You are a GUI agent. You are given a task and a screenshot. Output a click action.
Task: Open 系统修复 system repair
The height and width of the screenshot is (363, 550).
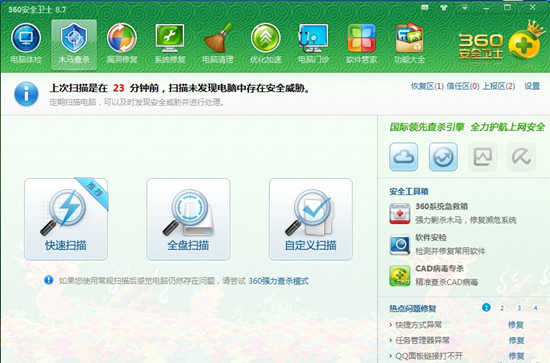[170, 44]
